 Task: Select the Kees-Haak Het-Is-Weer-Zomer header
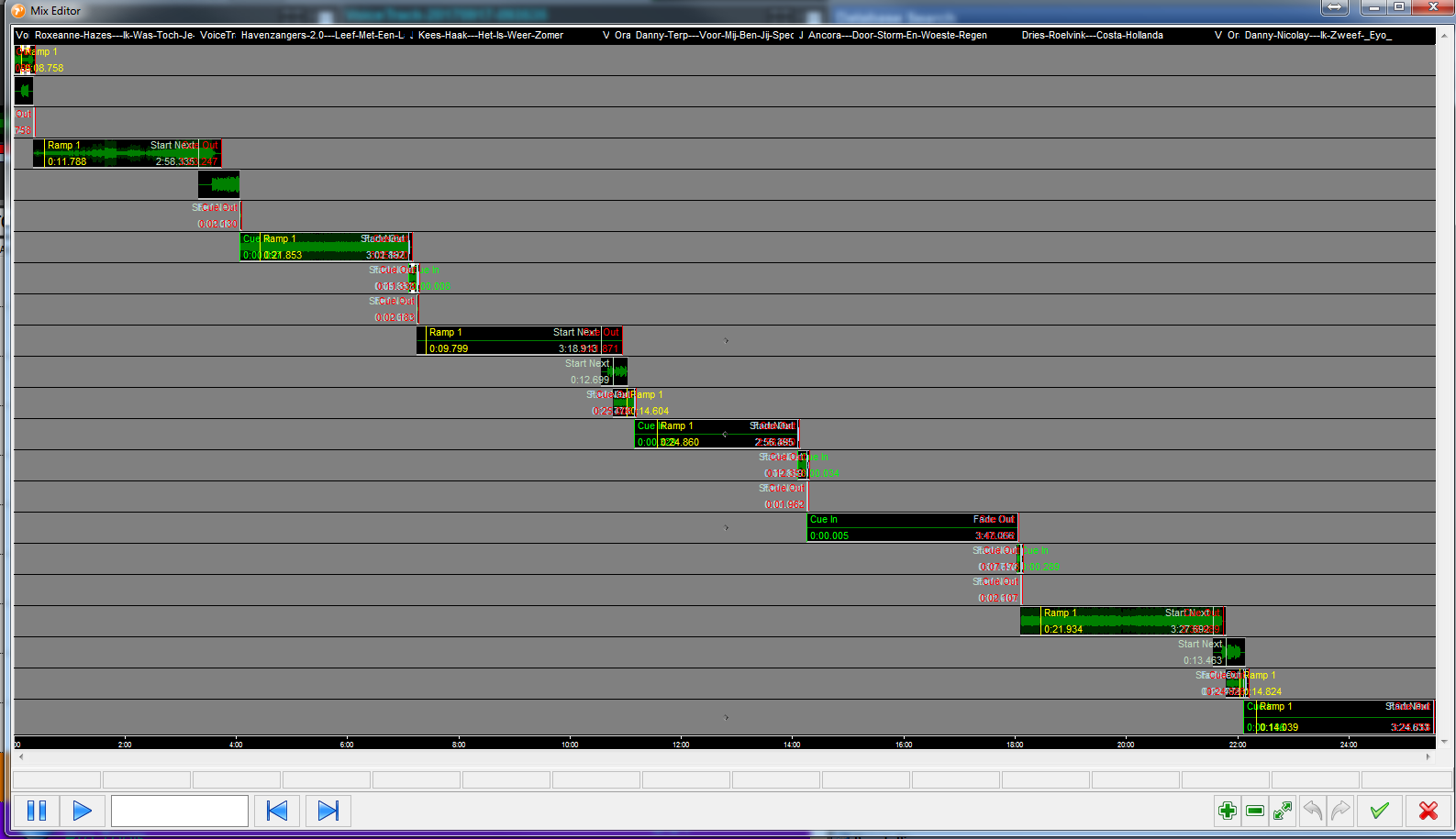coord(491,35)
